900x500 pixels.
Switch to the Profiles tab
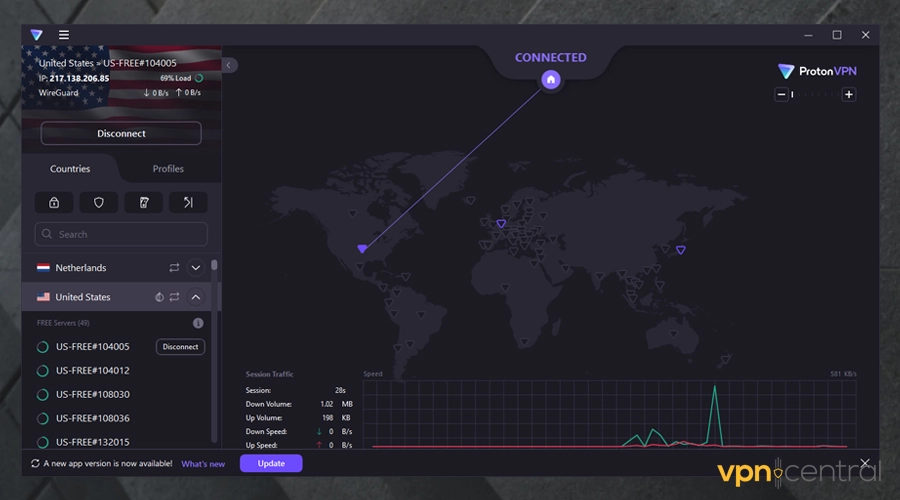pyautogui.click(x=168, y=169)
